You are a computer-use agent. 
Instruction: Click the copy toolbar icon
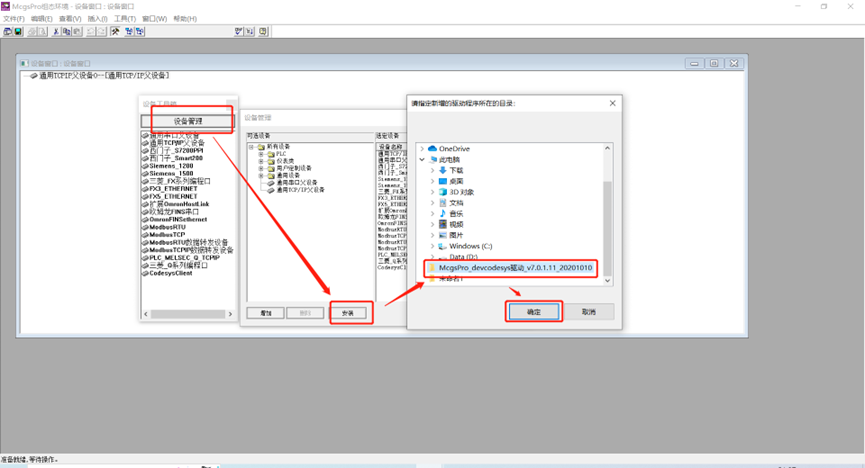(x=67, y=31)
